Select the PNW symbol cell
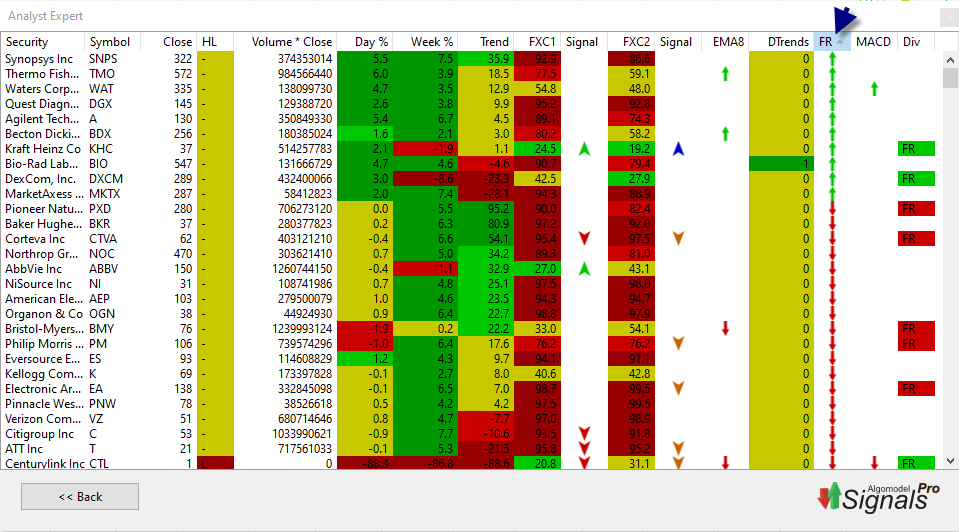 tap(103, 404)
